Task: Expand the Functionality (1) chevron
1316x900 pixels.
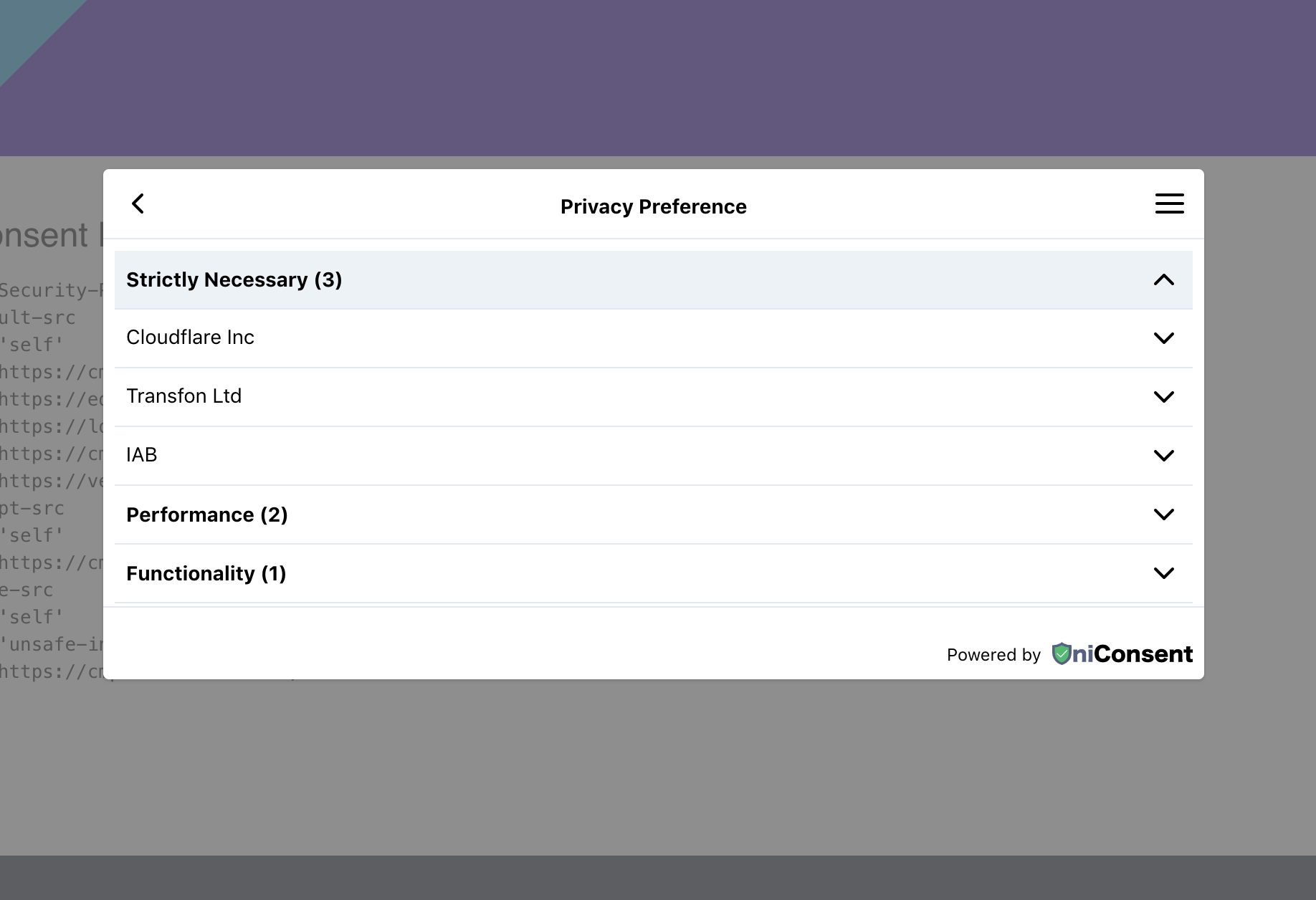Action: 1163,573
